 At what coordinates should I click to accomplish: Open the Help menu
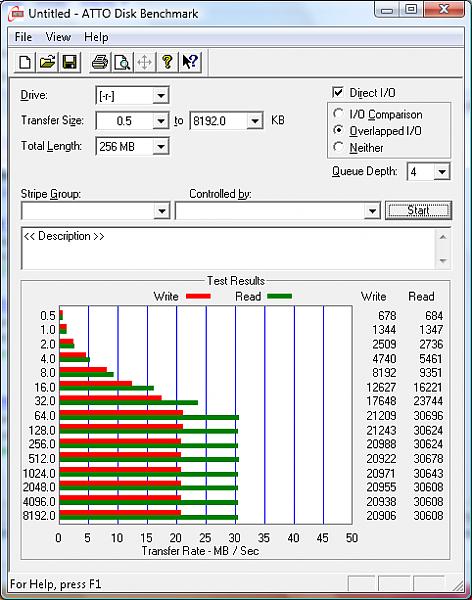click(x=96, y=37)
